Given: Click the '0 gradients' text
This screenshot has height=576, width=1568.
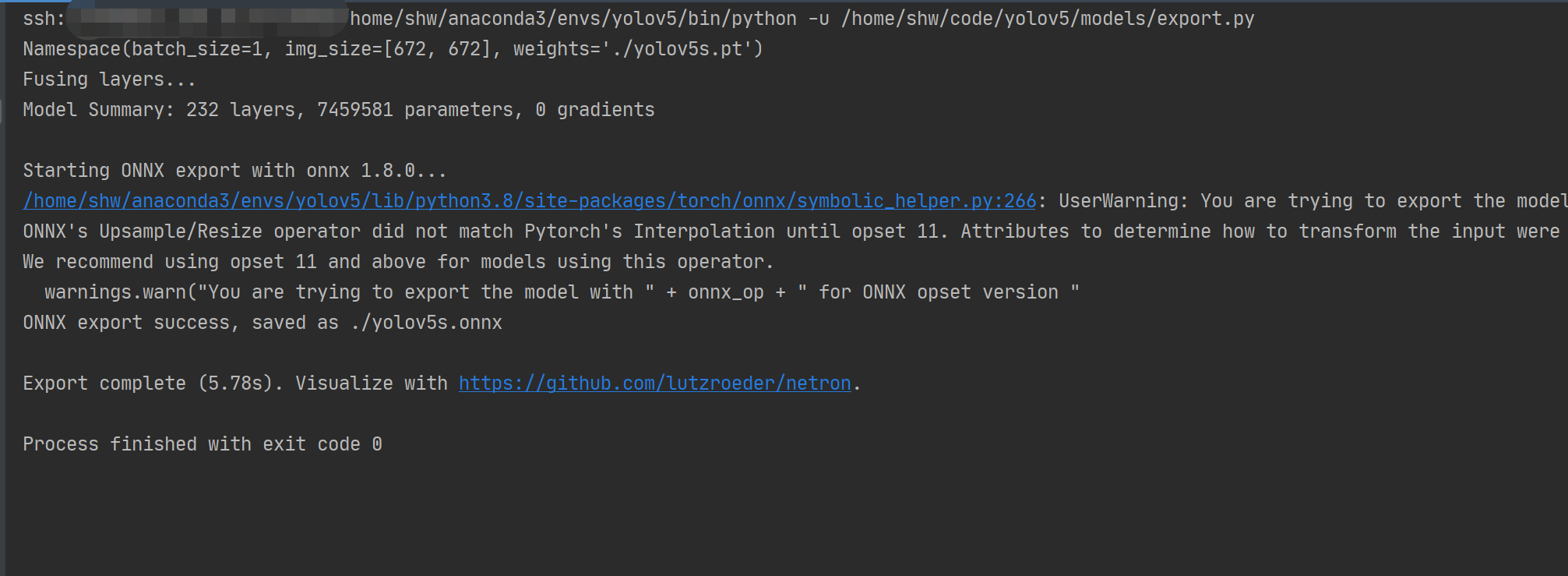Looking at the screenshot, I should click(x=595, y=110).
